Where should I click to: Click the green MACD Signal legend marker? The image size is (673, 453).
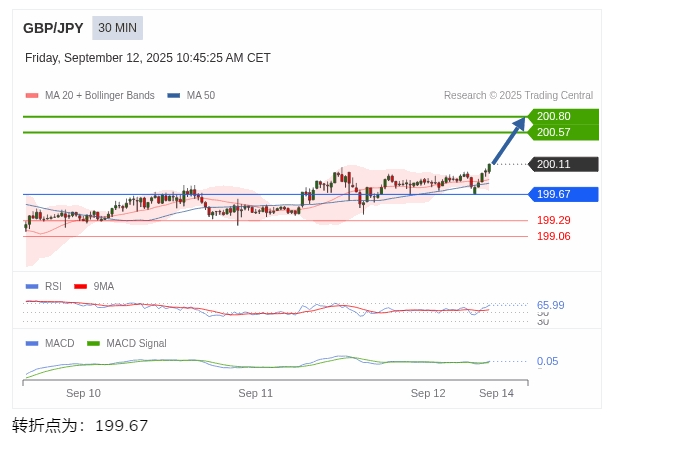pos(94,343)
